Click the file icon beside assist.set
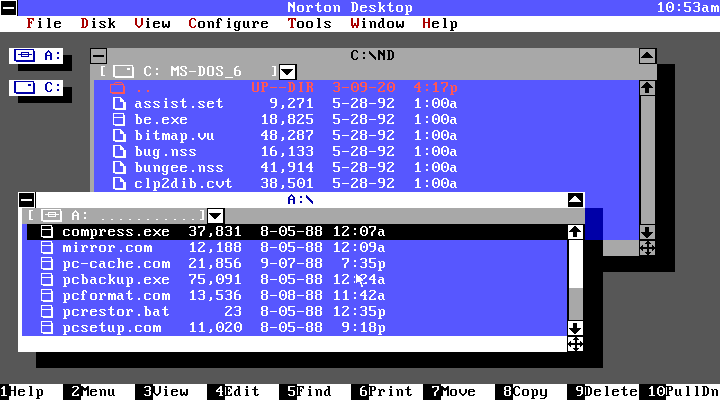720x400 pixels. pos(119,103)
